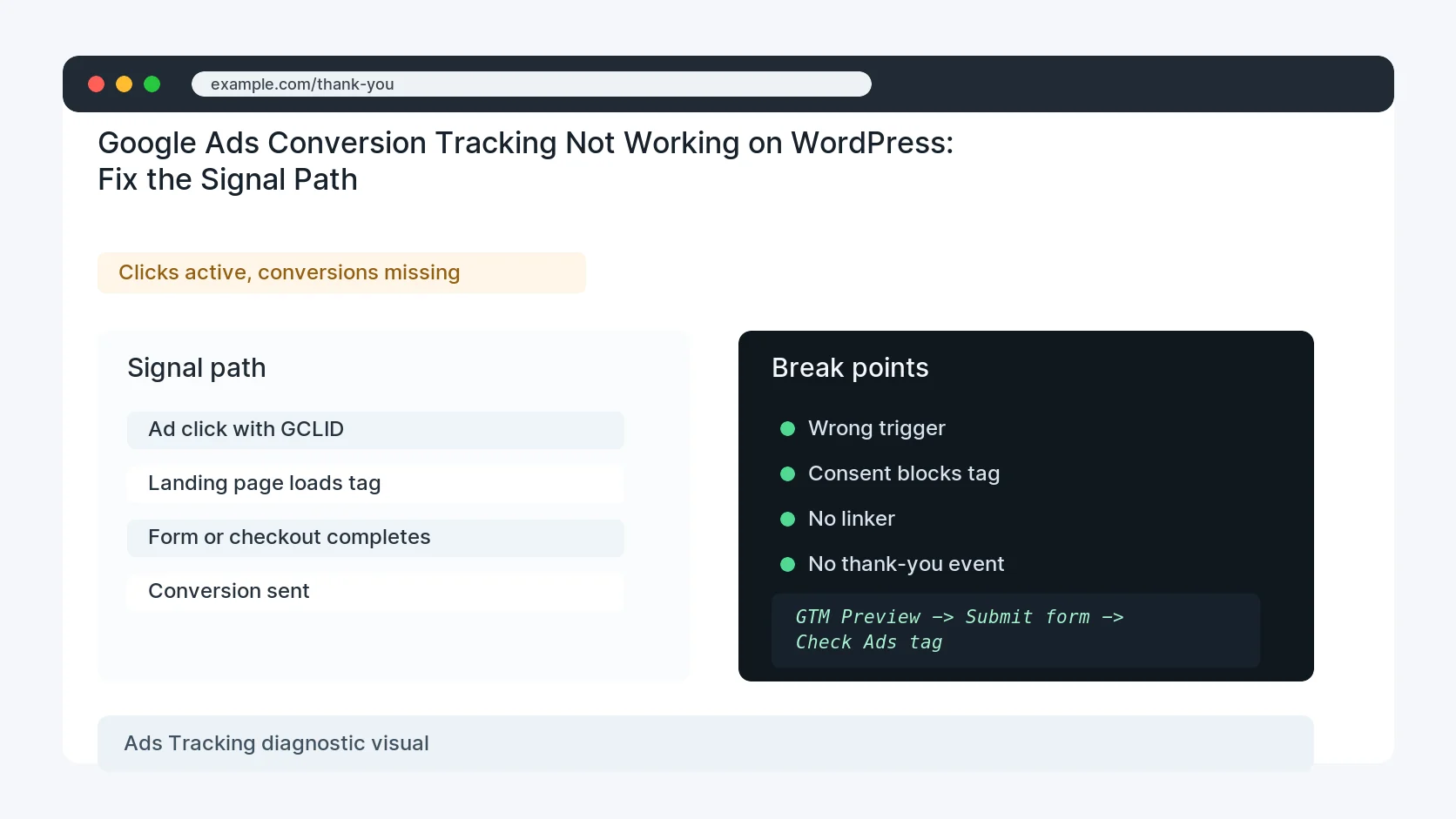Click the yellow minimize window dot
This screenshot has height=819, width=1456.
tap(125, 84)
